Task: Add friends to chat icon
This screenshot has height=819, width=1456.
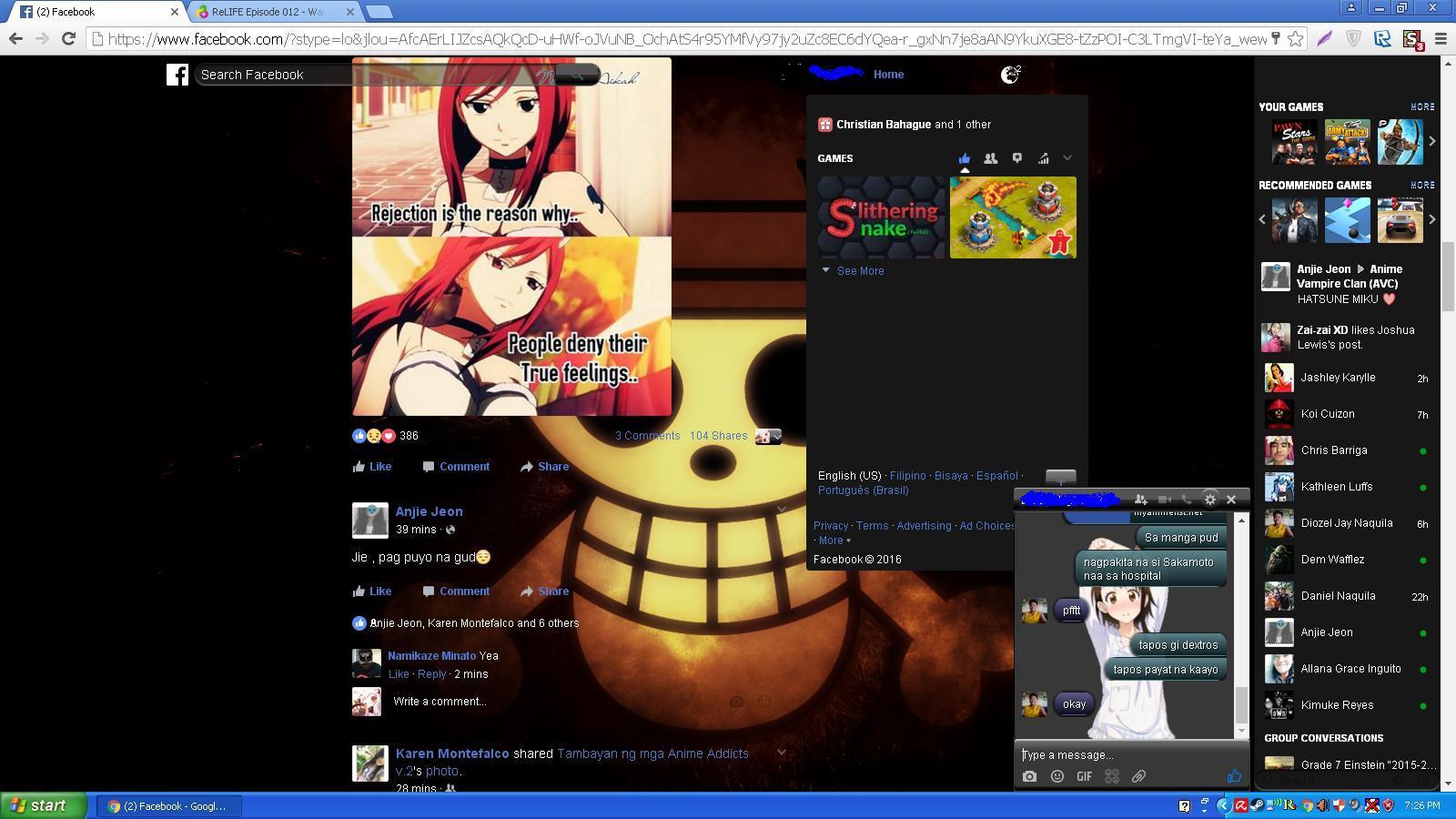Action: [1140, 499]
